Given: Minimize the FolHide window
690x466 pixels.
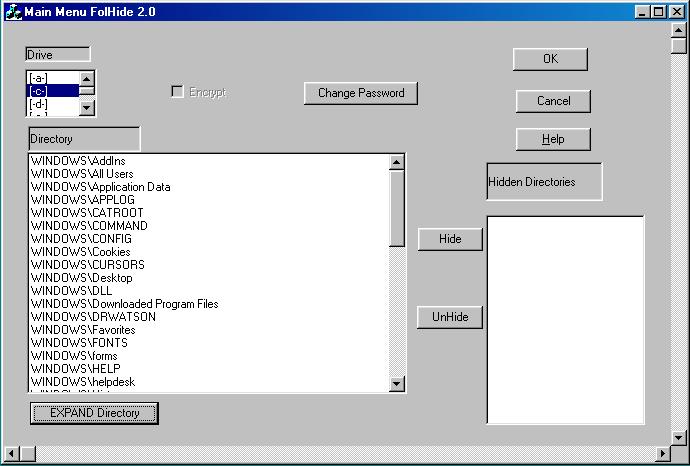Looking at the screenshot, I should click(x=643, y=11).
